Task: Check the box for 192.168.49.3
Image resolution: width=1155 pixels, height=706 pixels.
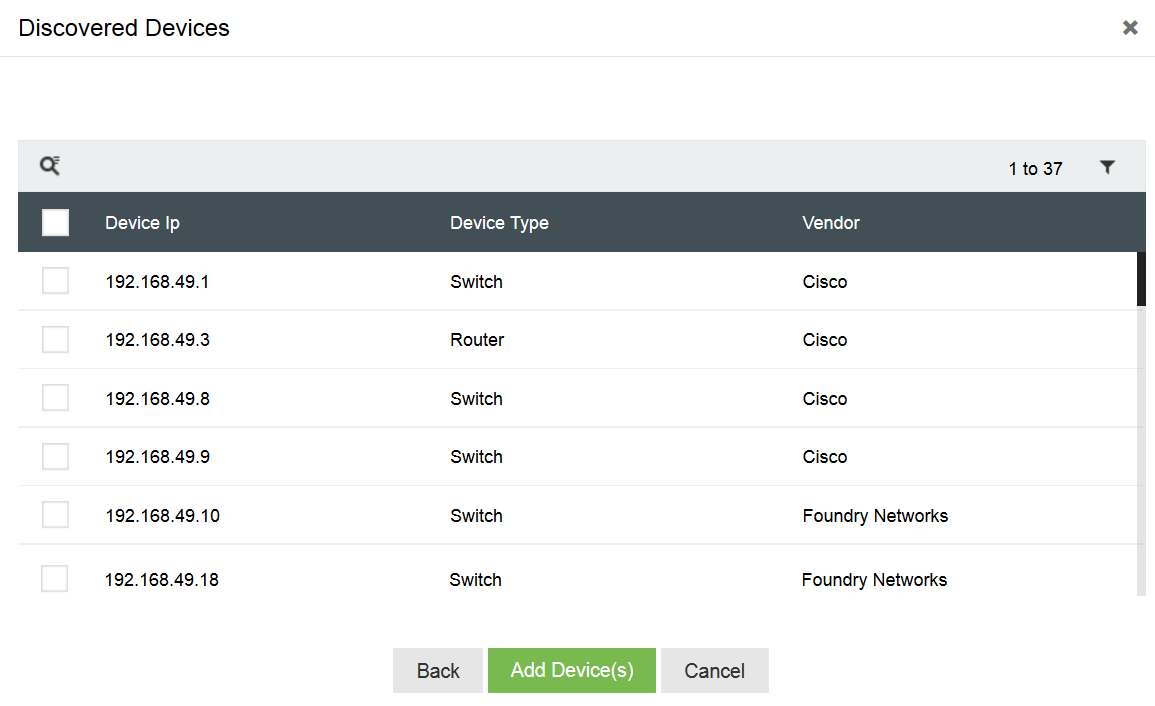Action: pos(55,340)
